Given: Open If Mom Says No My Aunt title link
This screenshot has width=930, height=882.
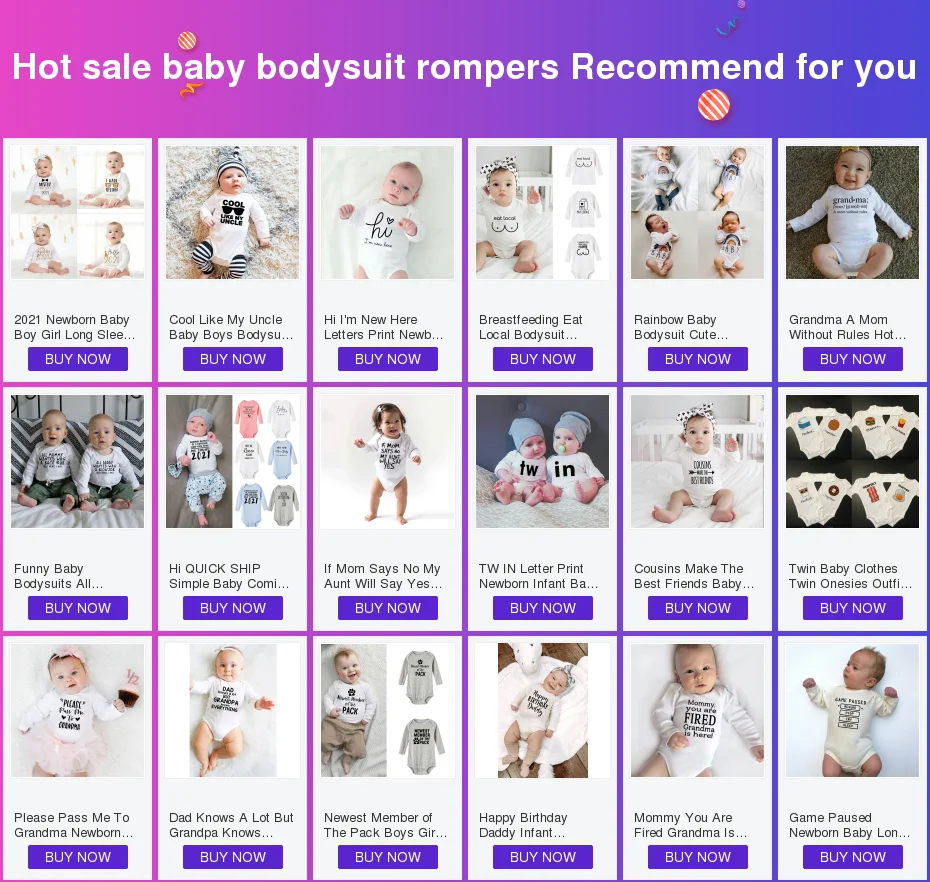Looking at the screenshot, I should (383, 576).
